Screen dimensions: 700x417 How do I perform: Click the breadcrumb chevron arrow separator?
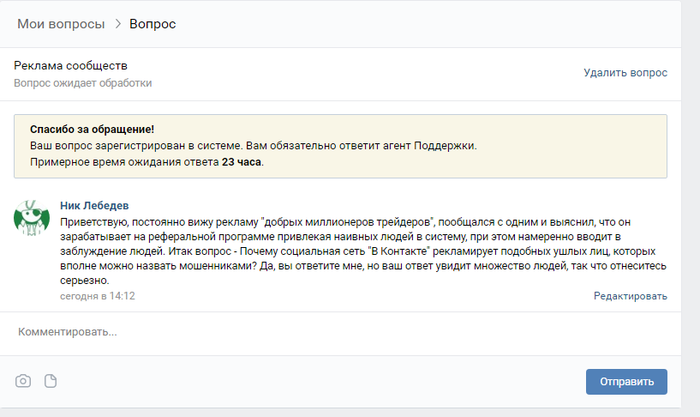(118, 24)
